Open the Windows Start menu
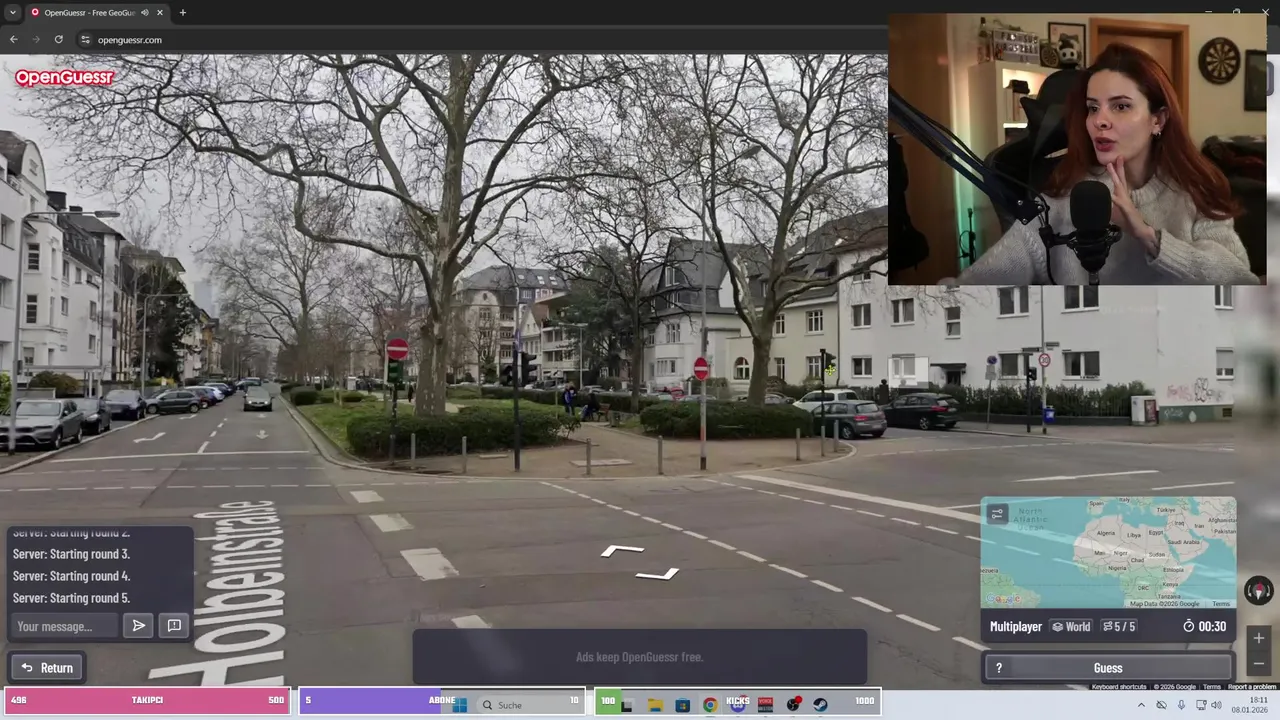Image resolution: width=1280 pixels, height=720 pixels. [460, 705]
